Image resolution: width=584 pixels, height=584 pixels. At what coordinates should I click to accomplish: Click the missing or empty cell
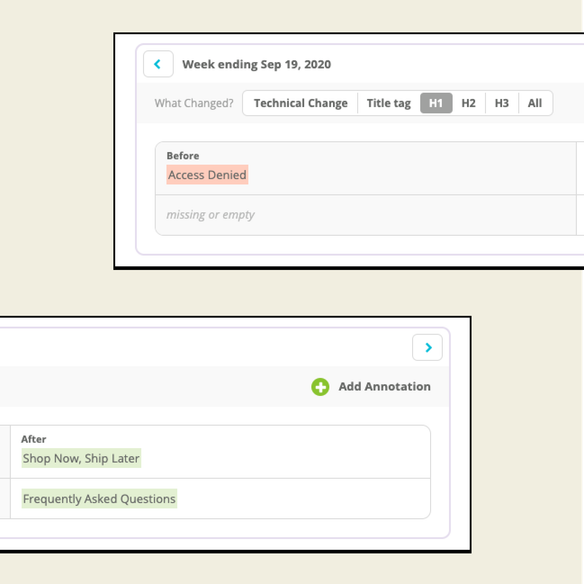366,215
